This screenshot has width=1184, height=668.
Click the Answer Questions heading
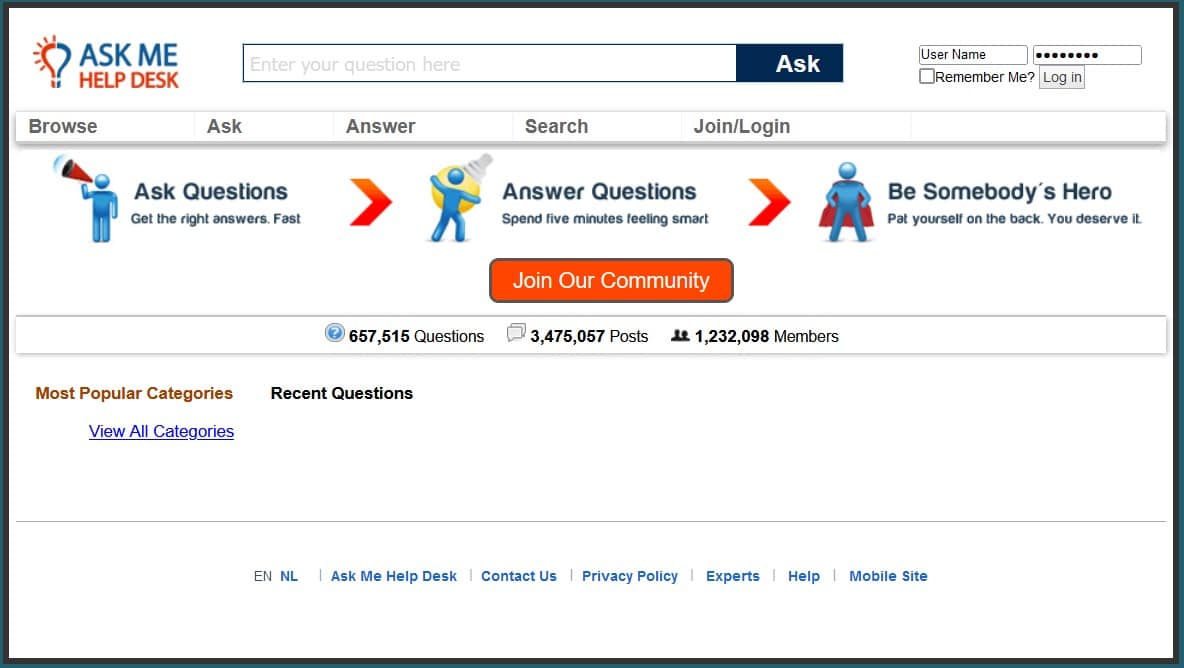600,191
